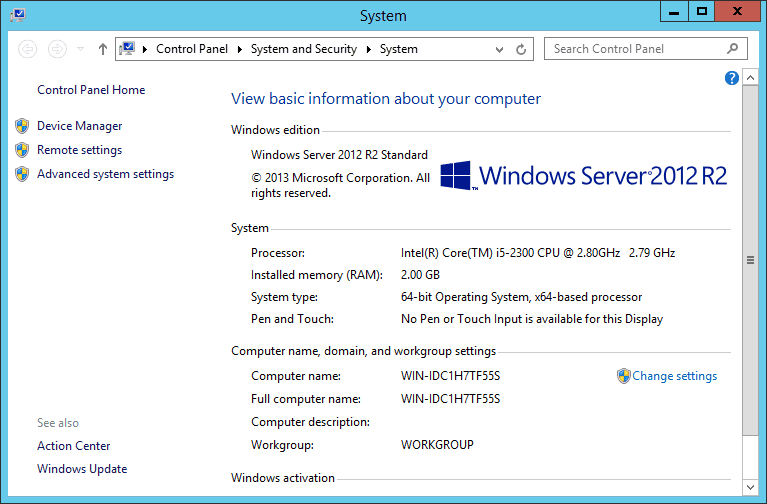Viewport: 767px width, 504px height.
Task: Click the shield icon beside Device Manager
Action: [22, 126]
